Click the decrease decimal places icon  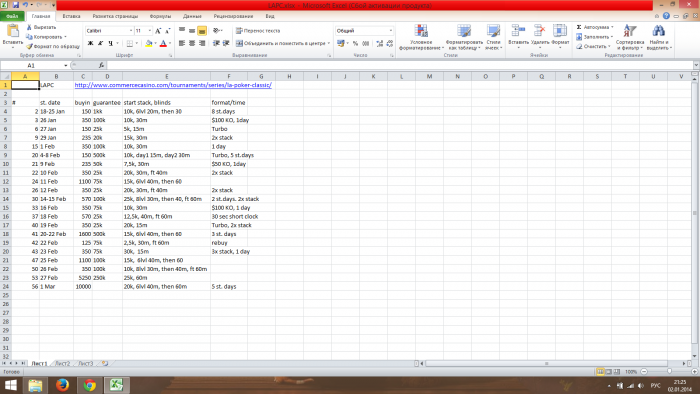coord(390,43)
